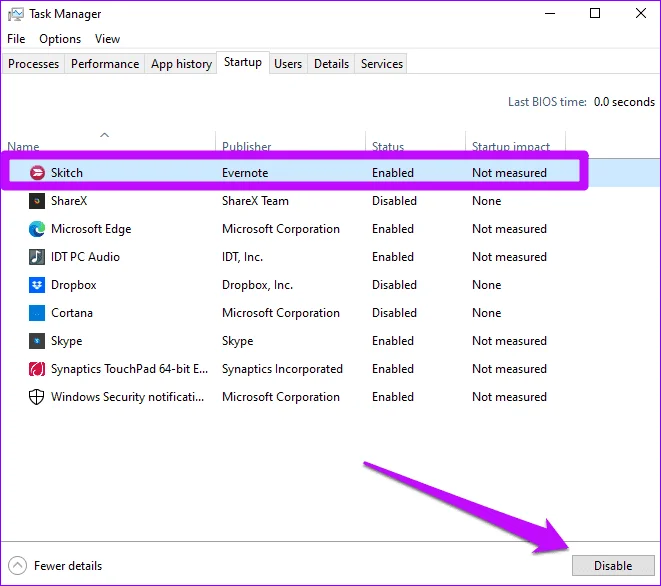Click the Synaptics TouchPad icon
The height and width of the screenshot is (586, 661).
point(37,369)
